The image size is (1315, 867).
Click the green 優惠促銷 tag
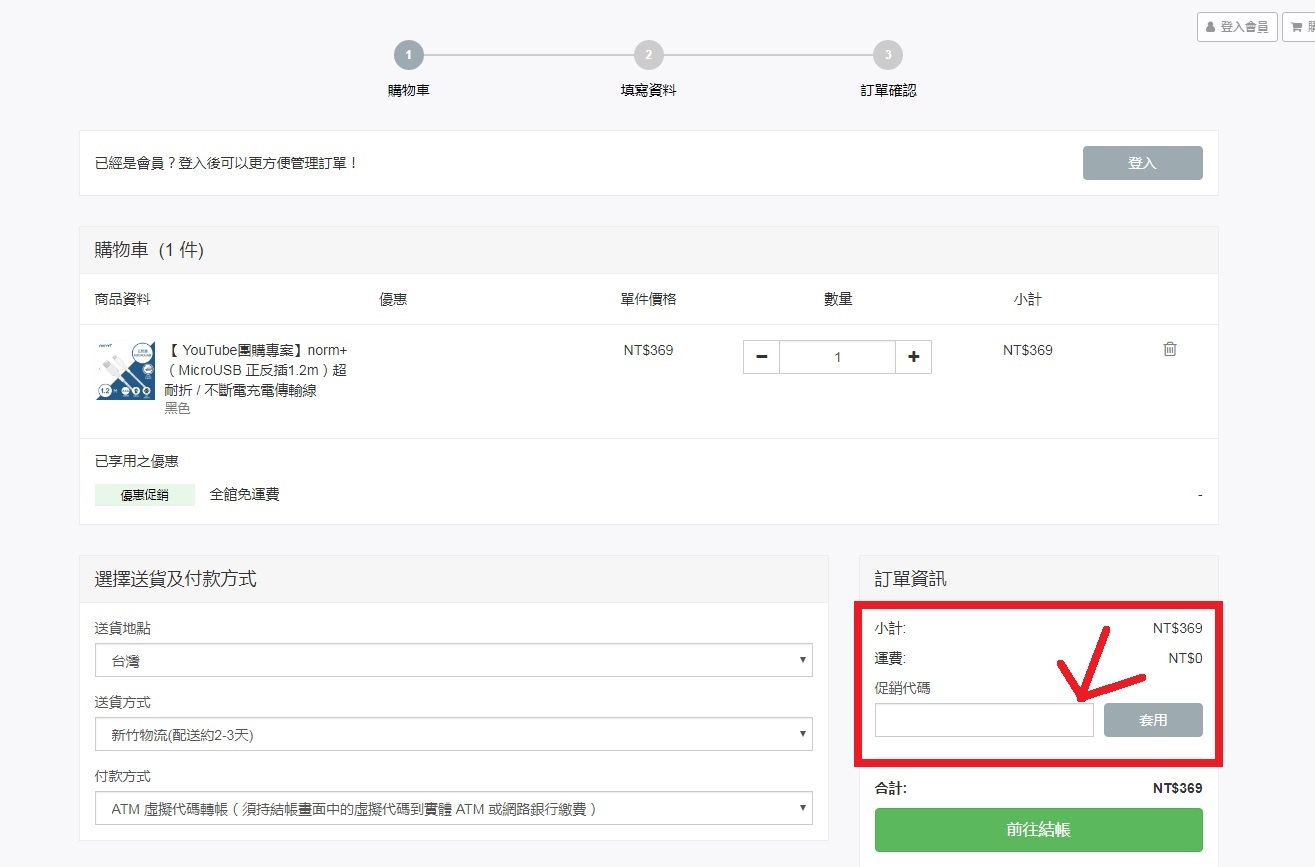click(145, 495)
